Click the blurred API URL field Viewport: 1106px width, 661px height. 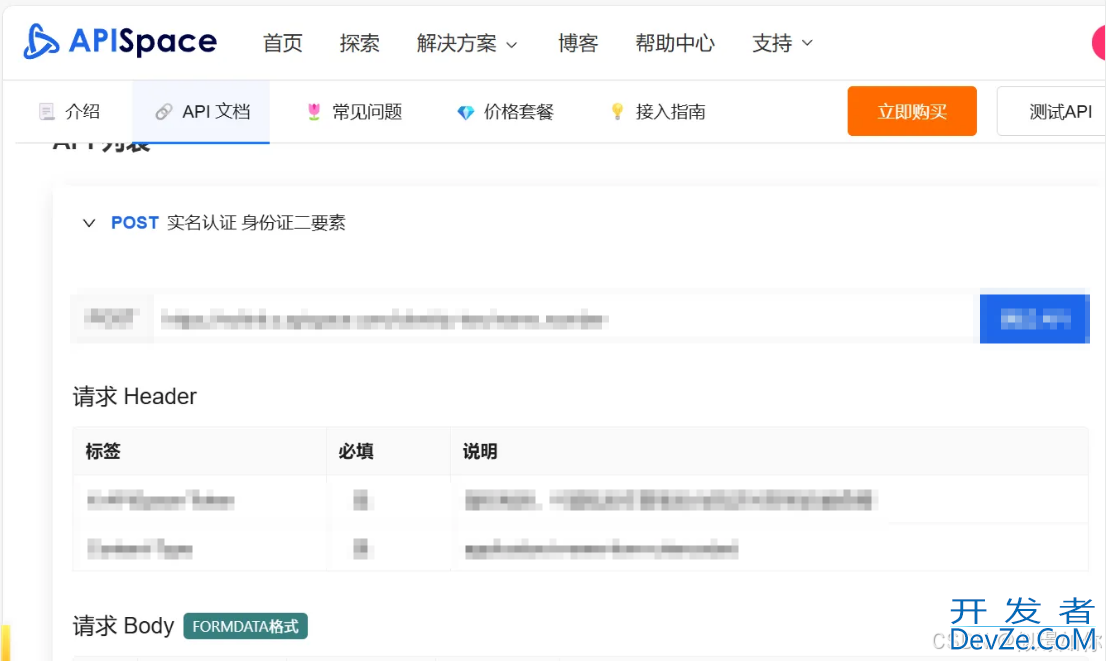pyautogui.click(x=564, y=319)
